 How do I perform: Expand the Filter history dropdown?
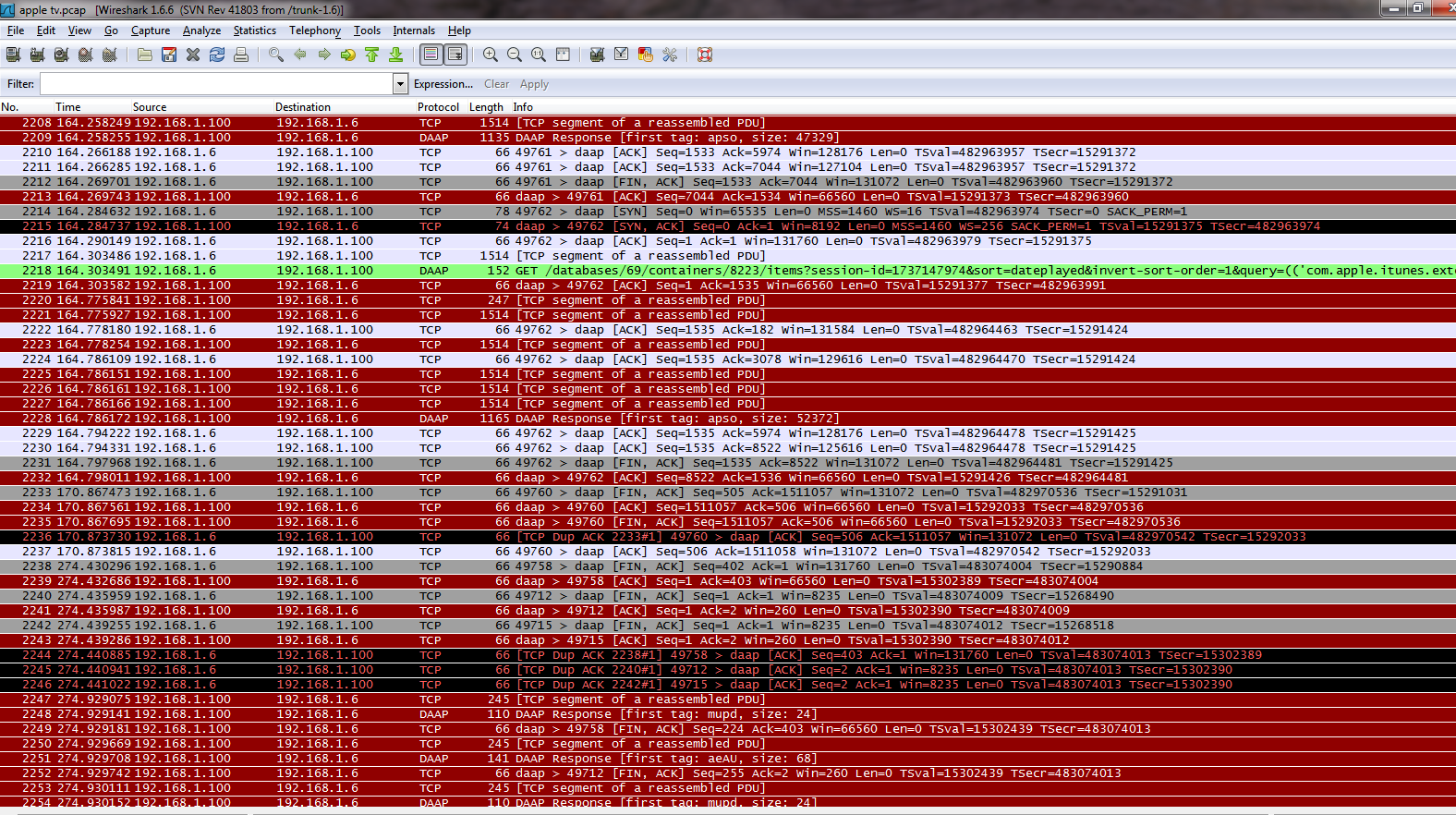pos(400,84)
